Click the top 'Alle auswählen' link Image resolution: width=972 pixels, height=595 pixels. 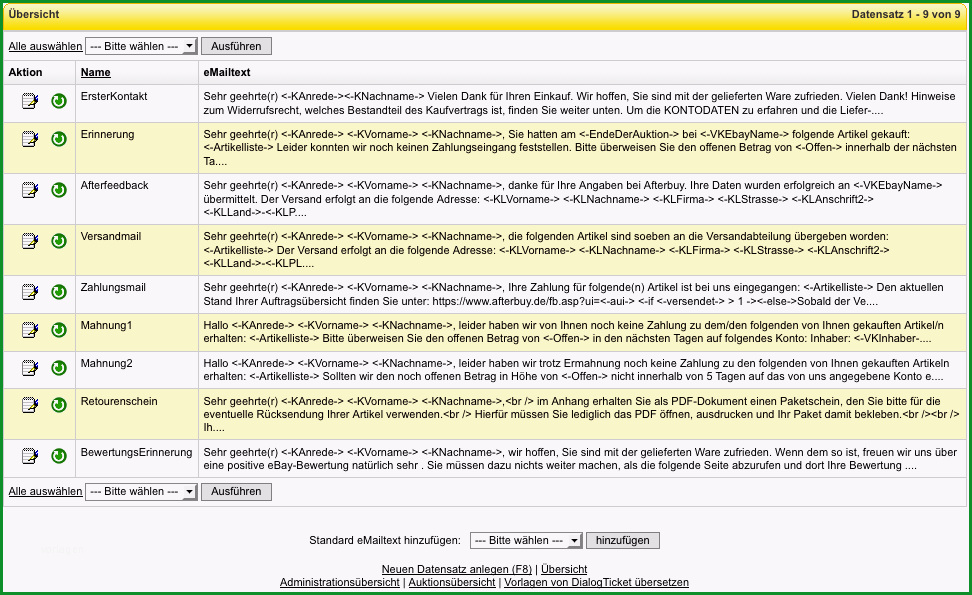click(45, 46)
